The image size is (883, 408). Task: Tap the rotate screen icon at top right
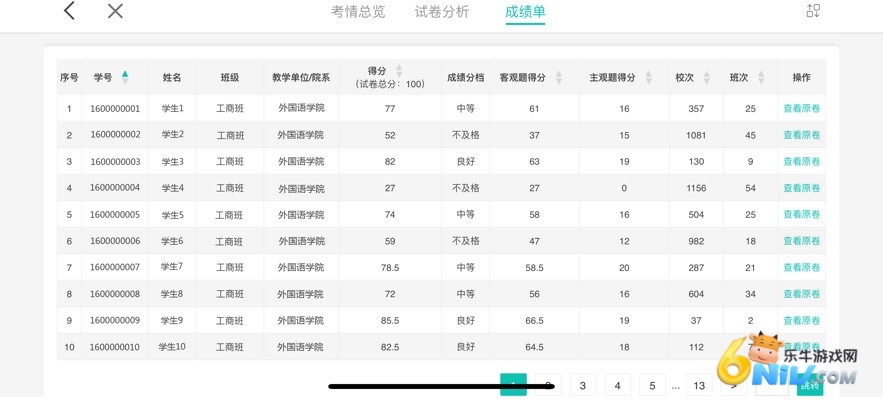coord(813,11)
